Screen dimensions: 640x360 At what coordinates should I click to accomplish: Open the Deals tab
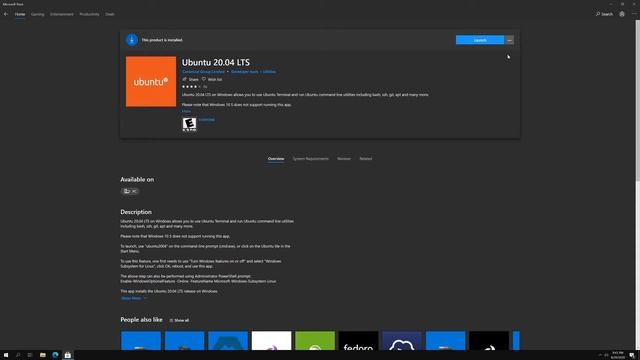tap(110, 14)
